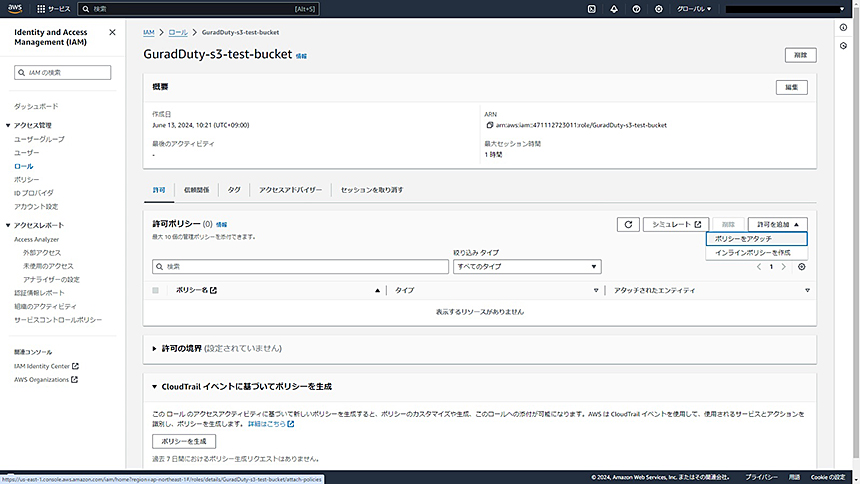
Task: Close the IAM navigation panel
Action: click(x=112, y=32)
